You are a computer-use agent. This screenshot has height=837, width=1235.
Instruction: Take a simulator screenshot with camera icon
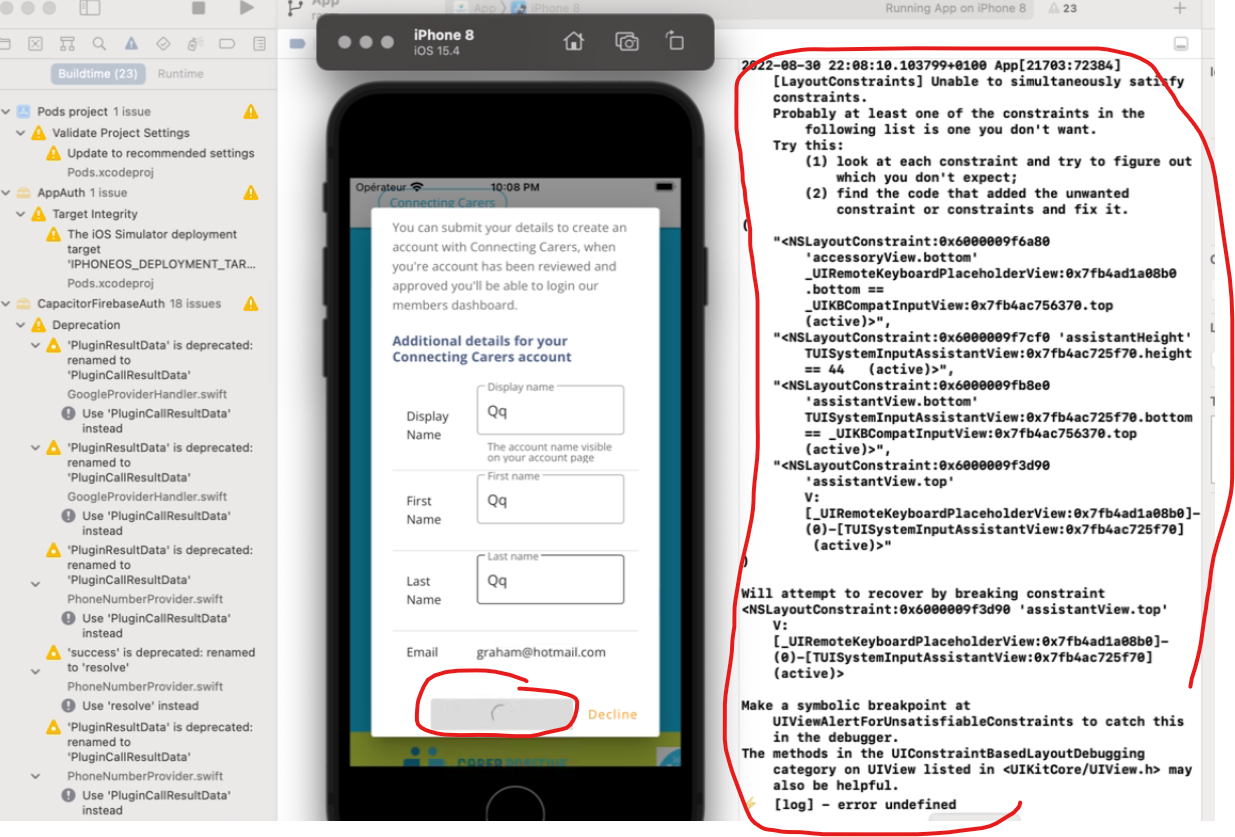627,41
